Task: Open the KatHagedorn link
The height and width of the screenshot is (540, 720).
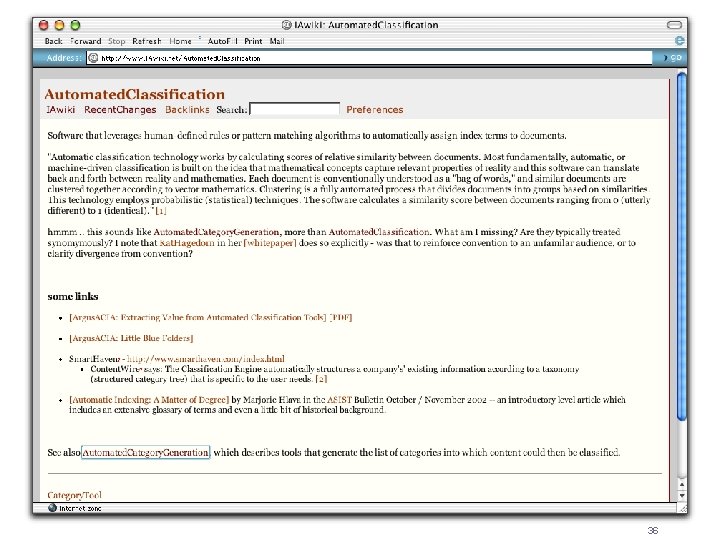Action: (187, 242)
